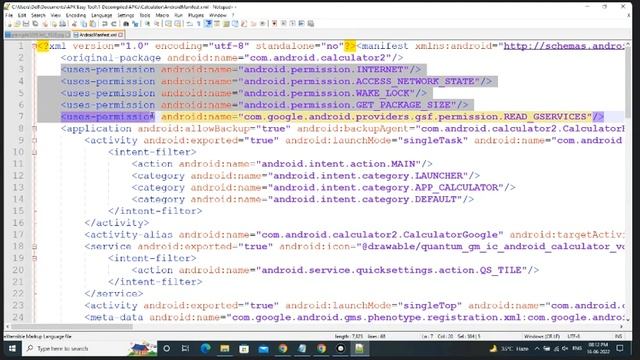Toggle the highlighted Indent guide icon
This screenshot has height=360, width=640.
[208, 24]
